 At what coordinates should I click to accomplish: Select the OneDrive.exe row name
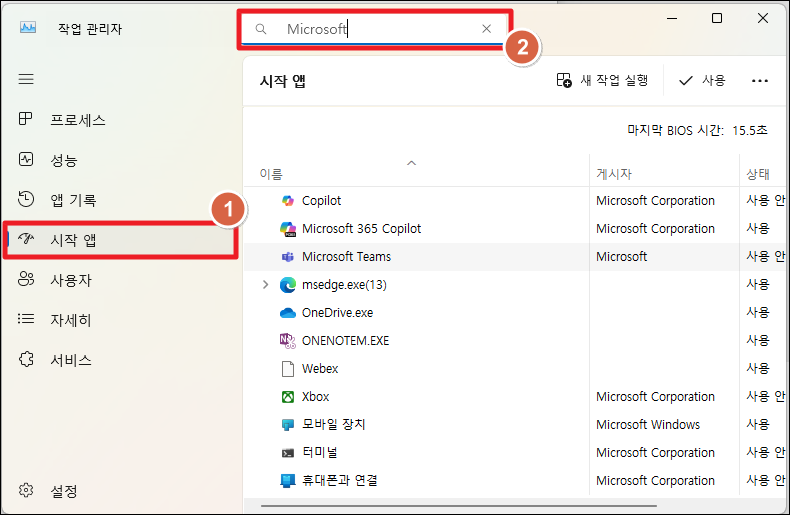pos(338,312)
